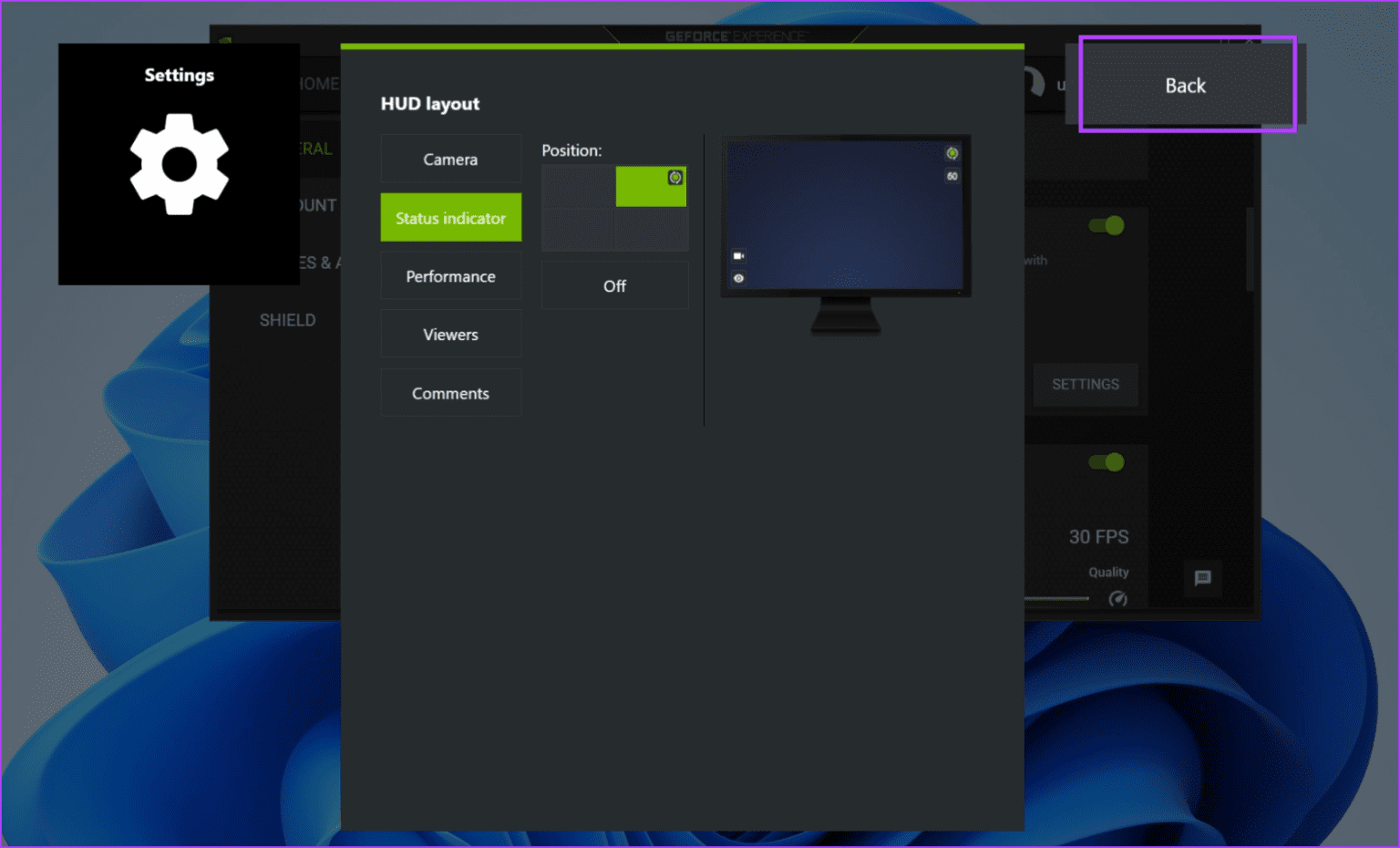Enable the upper green toggle switch
Image resolution: width=1400 pixels, height=848 pixels.
(x=1107, y=224)
